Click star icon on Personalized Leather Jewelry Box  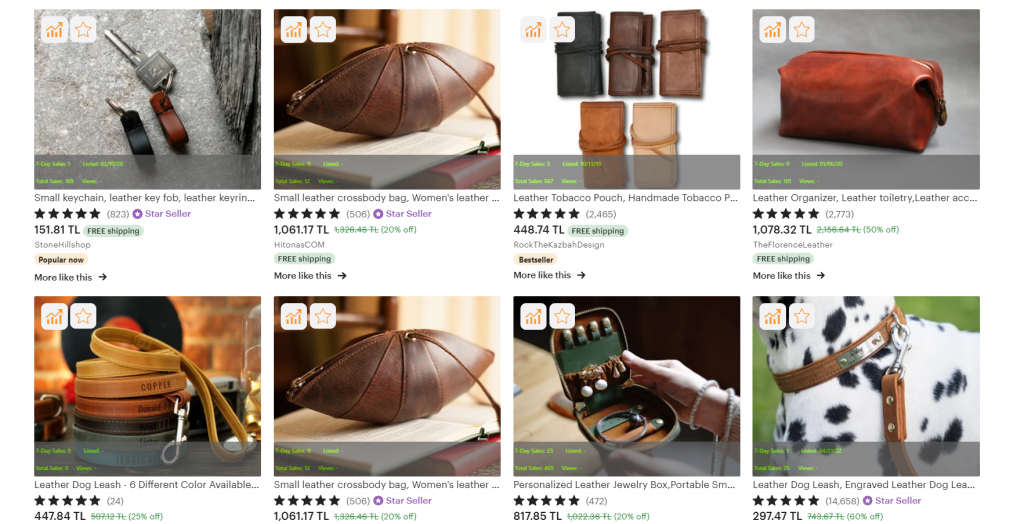[x=563, y=316]
